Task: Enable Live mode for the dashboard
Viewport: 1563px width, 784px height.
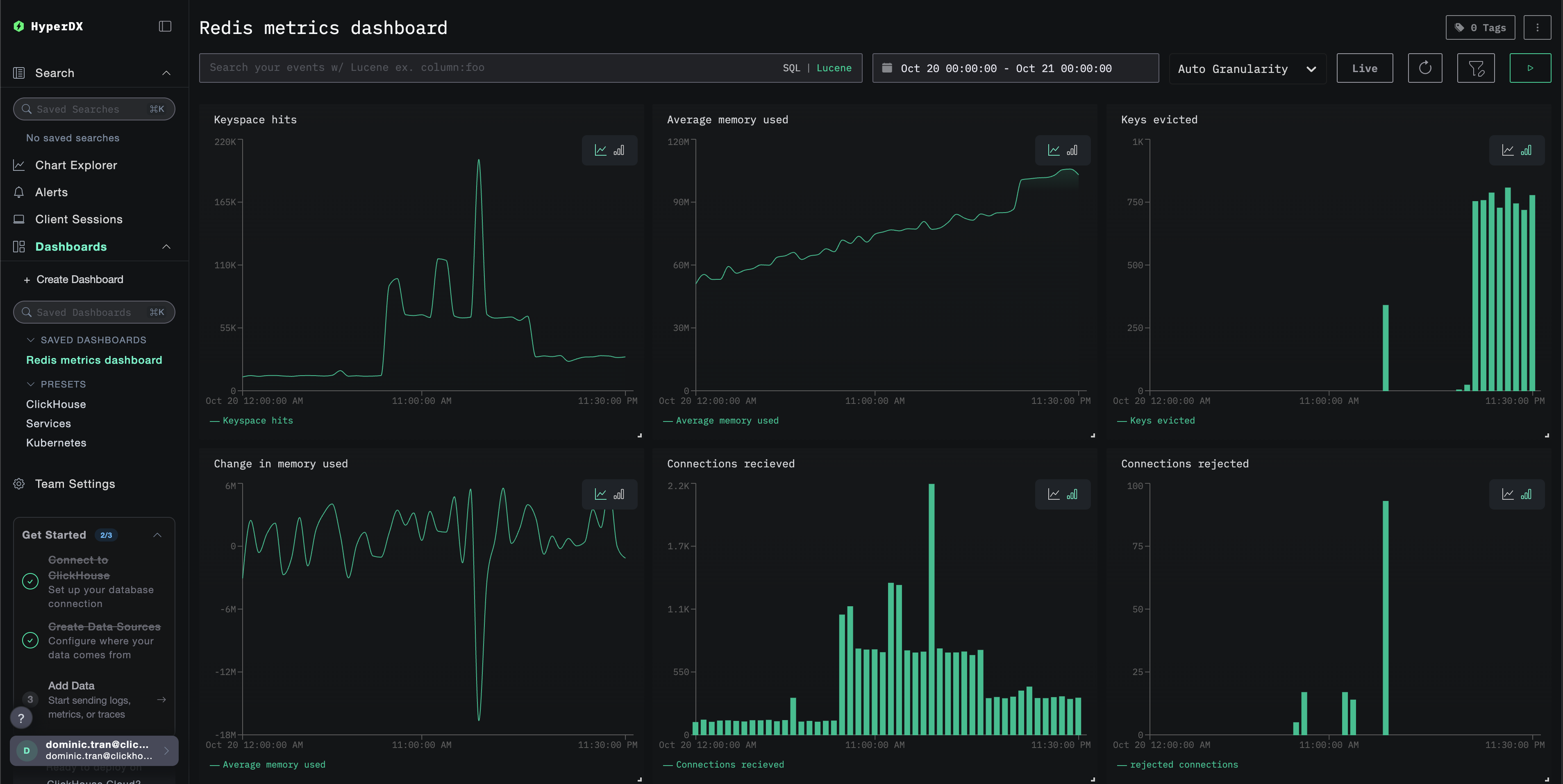Action: [1365, 68]
